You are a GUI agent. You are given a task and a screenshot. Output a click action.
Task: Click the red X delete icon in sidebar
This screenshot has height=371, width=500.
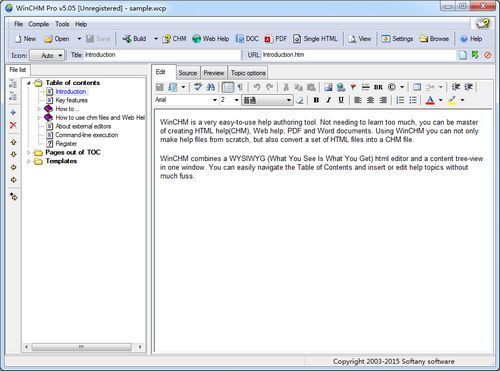(x=13, y=125)
